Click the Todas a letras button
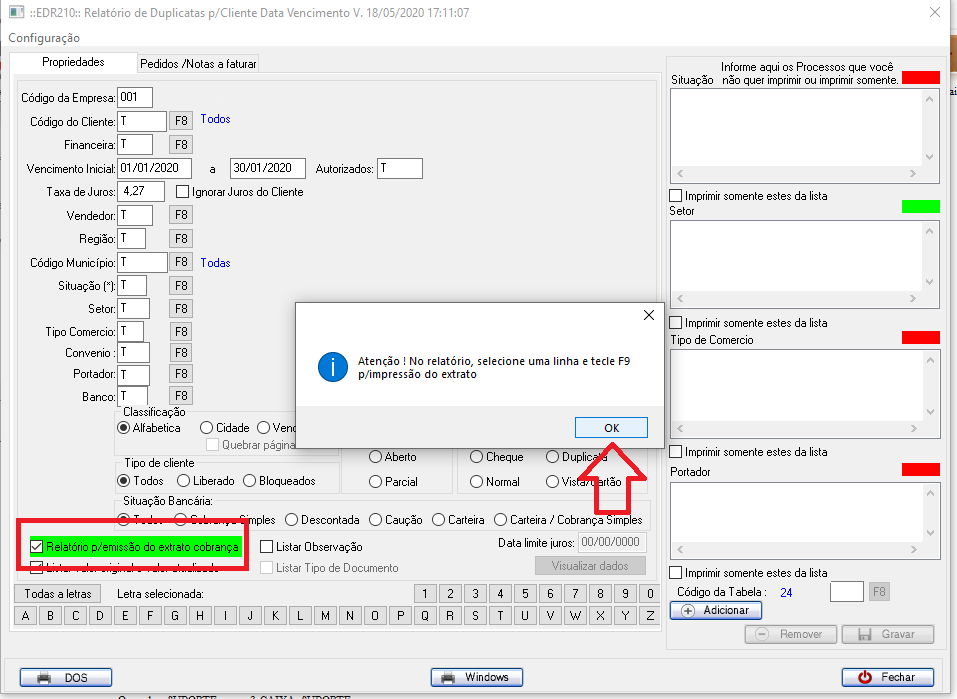The height and width of the screenshot is (699, 957). 57,594
